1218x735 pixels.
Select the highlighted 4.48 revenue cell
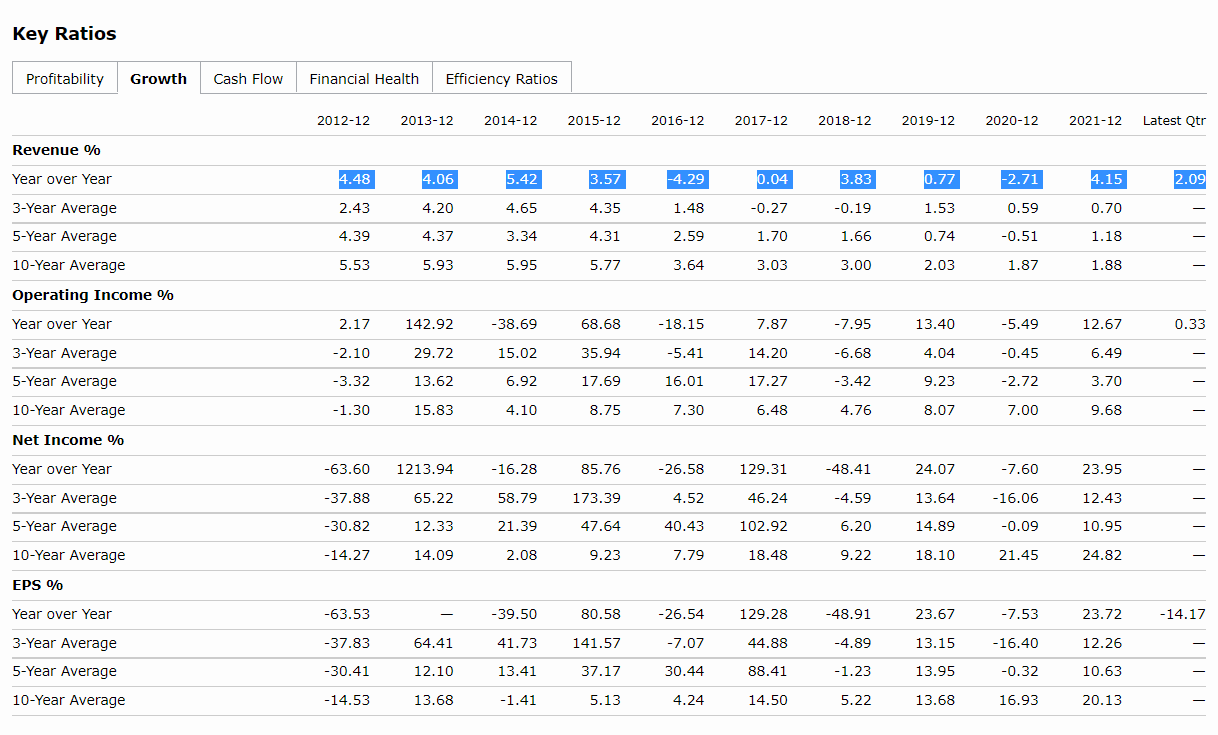coord(355,179)
